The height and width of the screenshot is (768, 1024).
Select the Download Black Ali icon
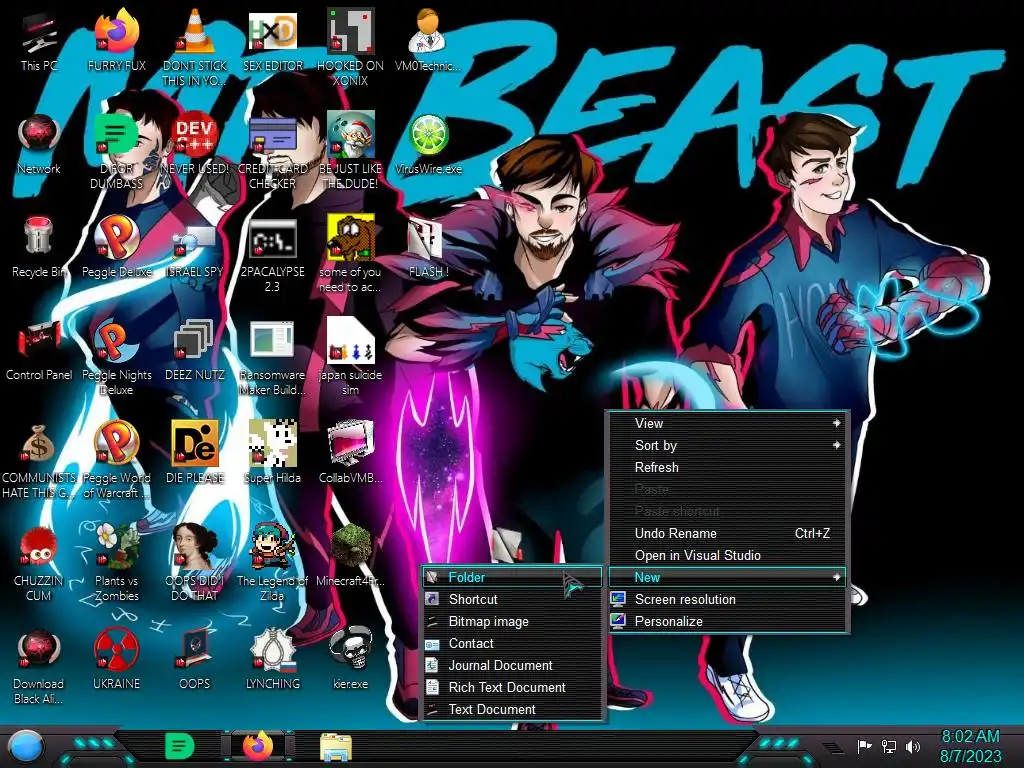pos(39,666)
